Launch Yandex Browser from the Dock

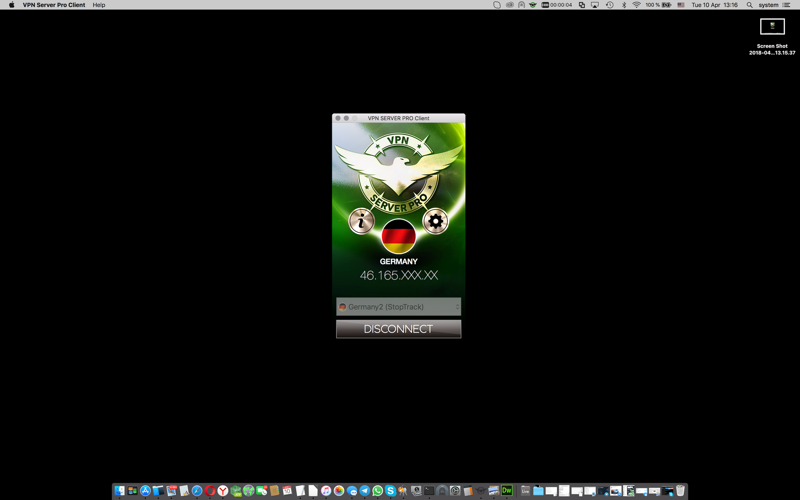click(x=222, y=490)
